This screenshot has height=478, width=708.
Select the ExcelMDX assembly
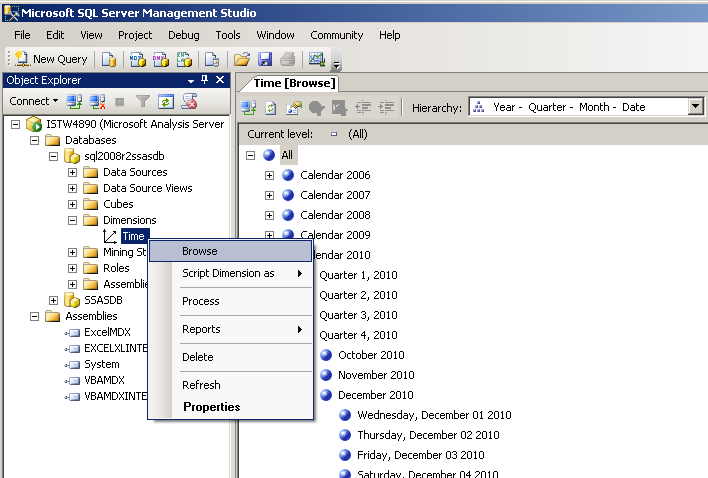(107, 332)
